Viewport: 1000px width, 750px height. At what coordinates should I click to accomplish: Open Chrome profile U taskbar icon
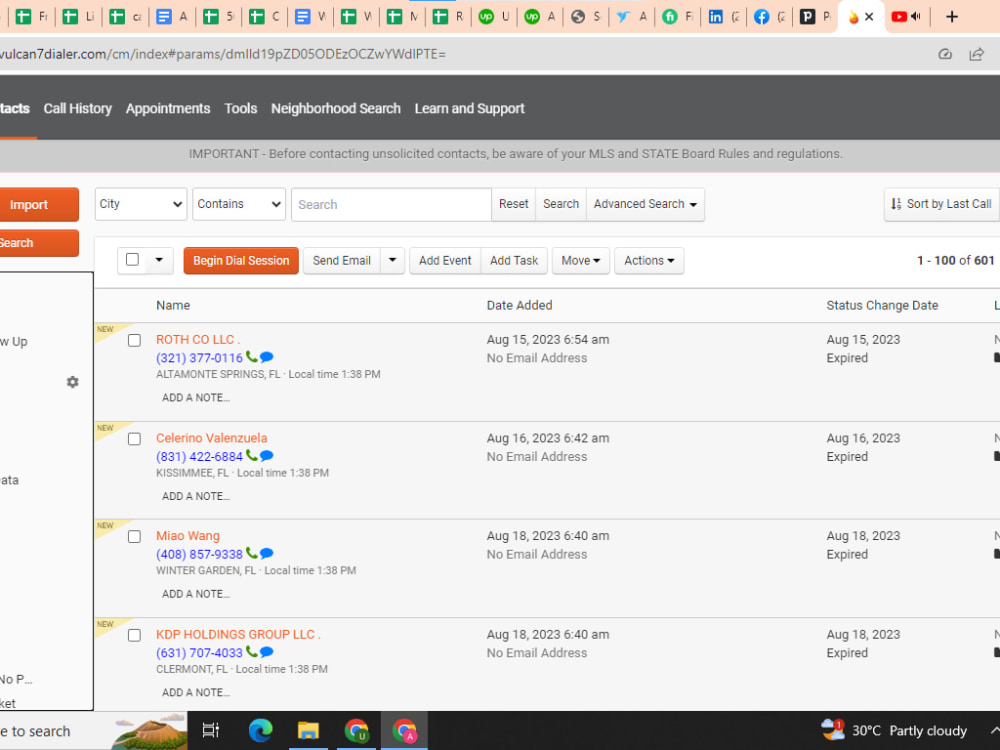click(x=356, y=730)
